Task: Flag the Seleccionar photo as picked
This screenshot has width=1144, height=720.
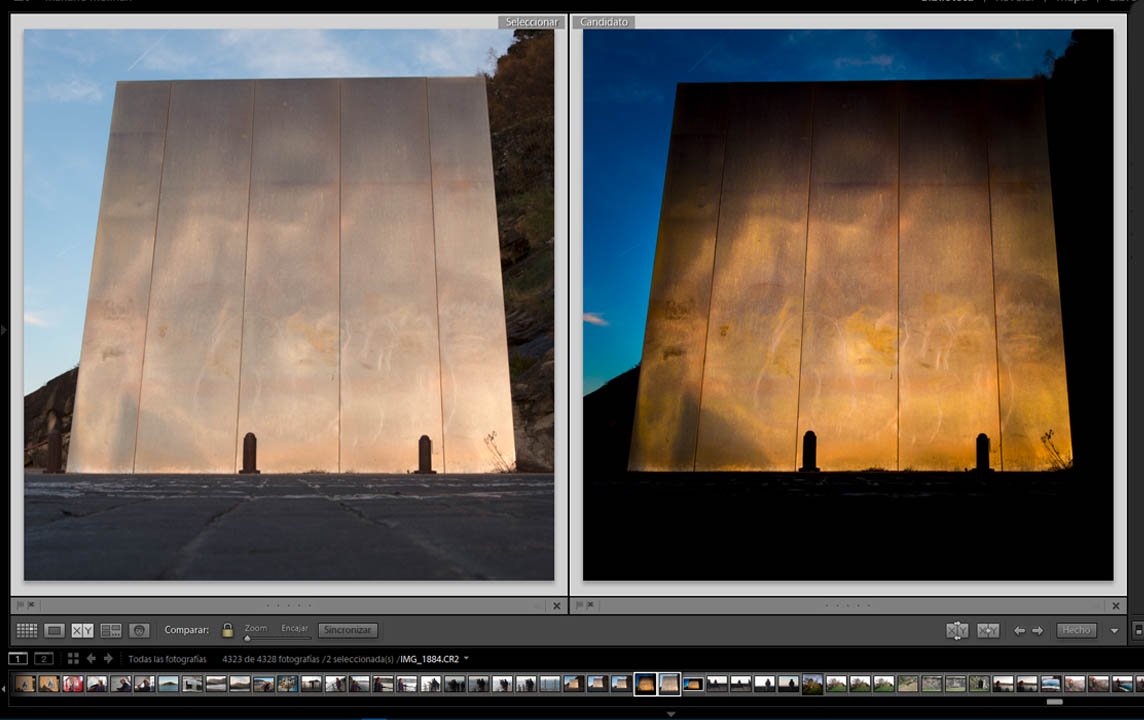Action: pos(20,605)
